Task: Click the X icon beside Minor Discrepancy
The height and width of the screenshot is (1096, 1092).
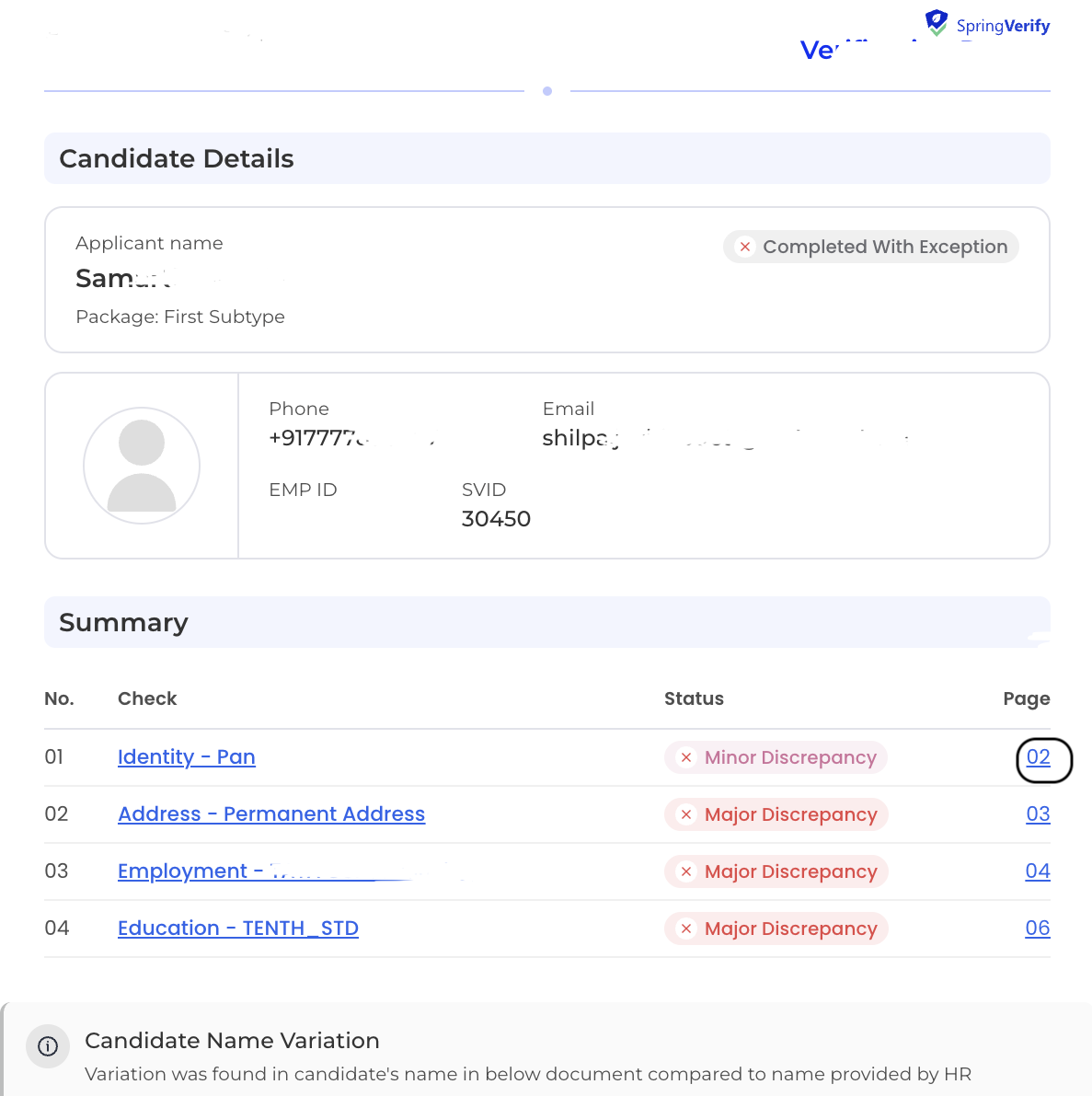Action: (686, 757)
